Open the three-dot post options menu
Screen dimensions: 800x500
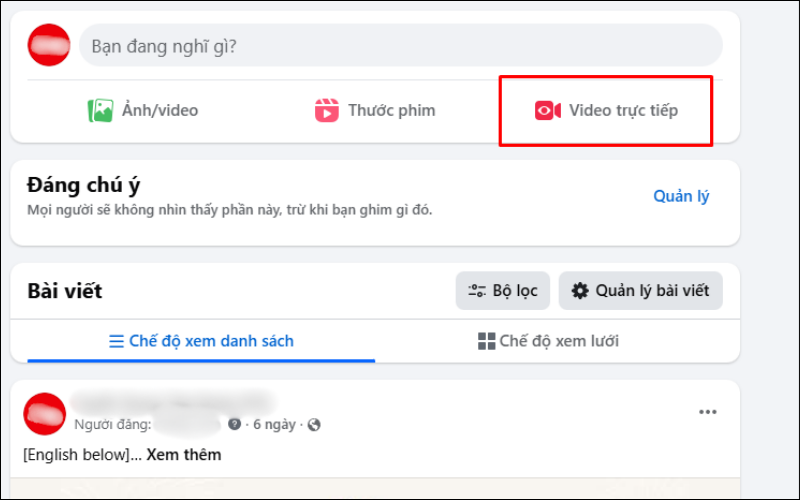(x=708, y=412)
